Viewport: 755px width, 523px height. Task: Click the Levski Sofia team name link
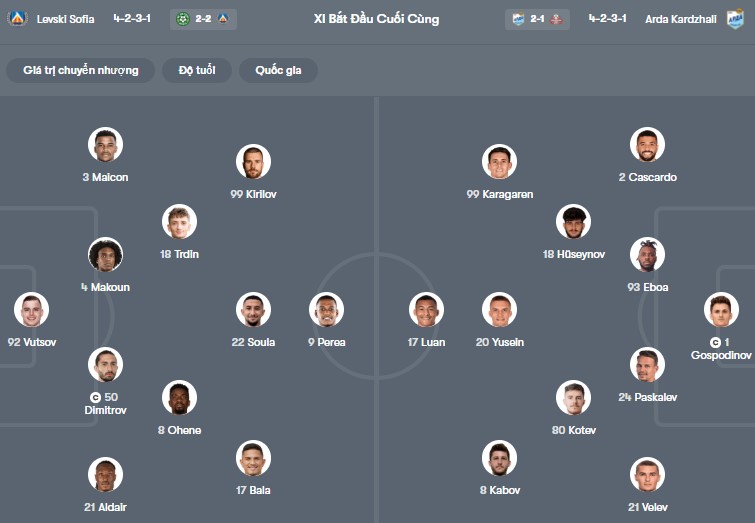tap(65, 18)
